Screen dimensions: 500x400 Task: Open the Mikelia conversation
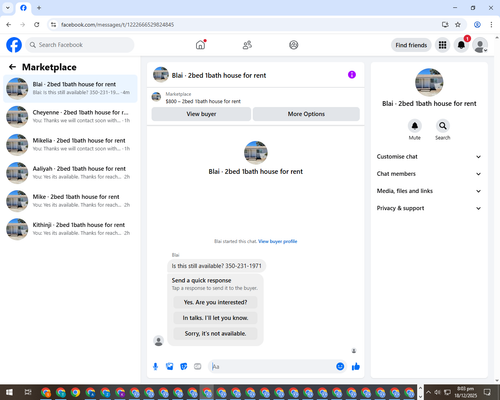coord(70,145)
